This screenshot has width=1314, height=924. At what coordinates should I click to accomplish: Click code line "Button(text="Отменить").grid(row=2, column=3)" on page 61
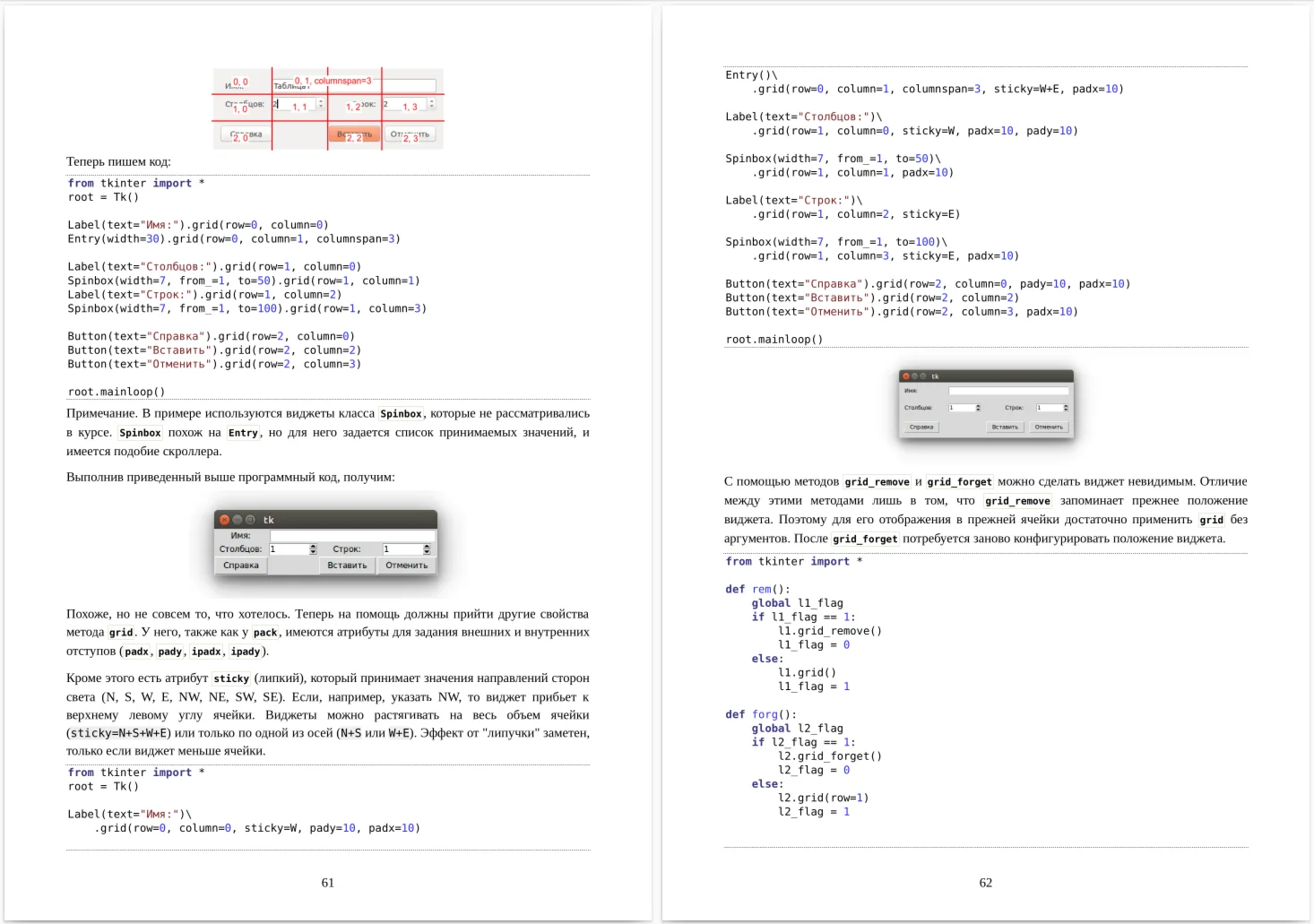214,365
